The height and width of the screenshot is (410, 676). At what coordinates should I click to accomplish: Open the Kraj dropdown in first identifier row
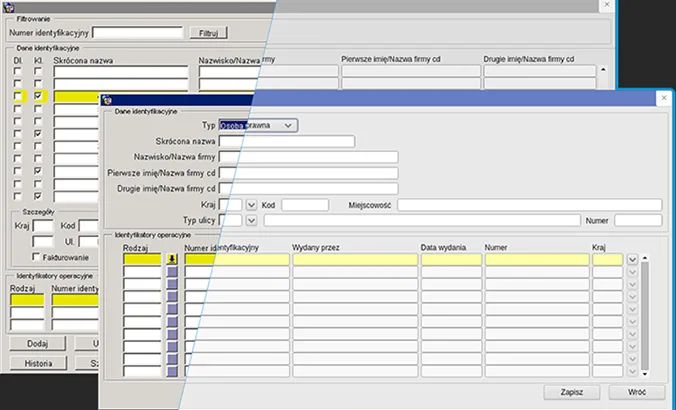pos(632,259)
